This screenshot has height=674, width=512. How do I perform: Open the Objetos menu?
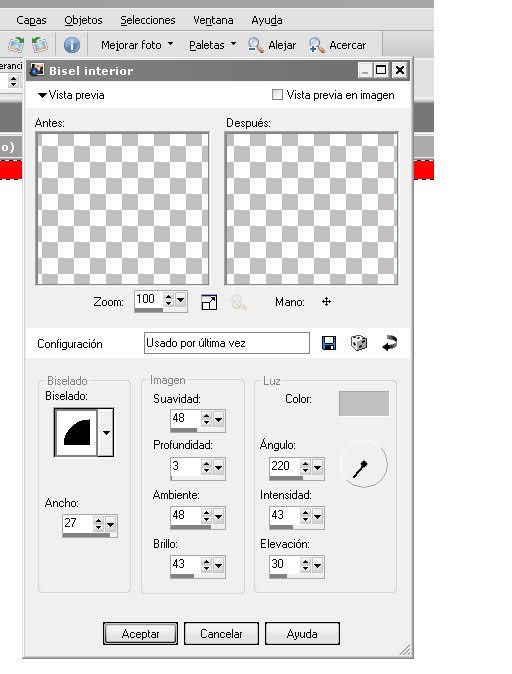[x=83, y=20]
